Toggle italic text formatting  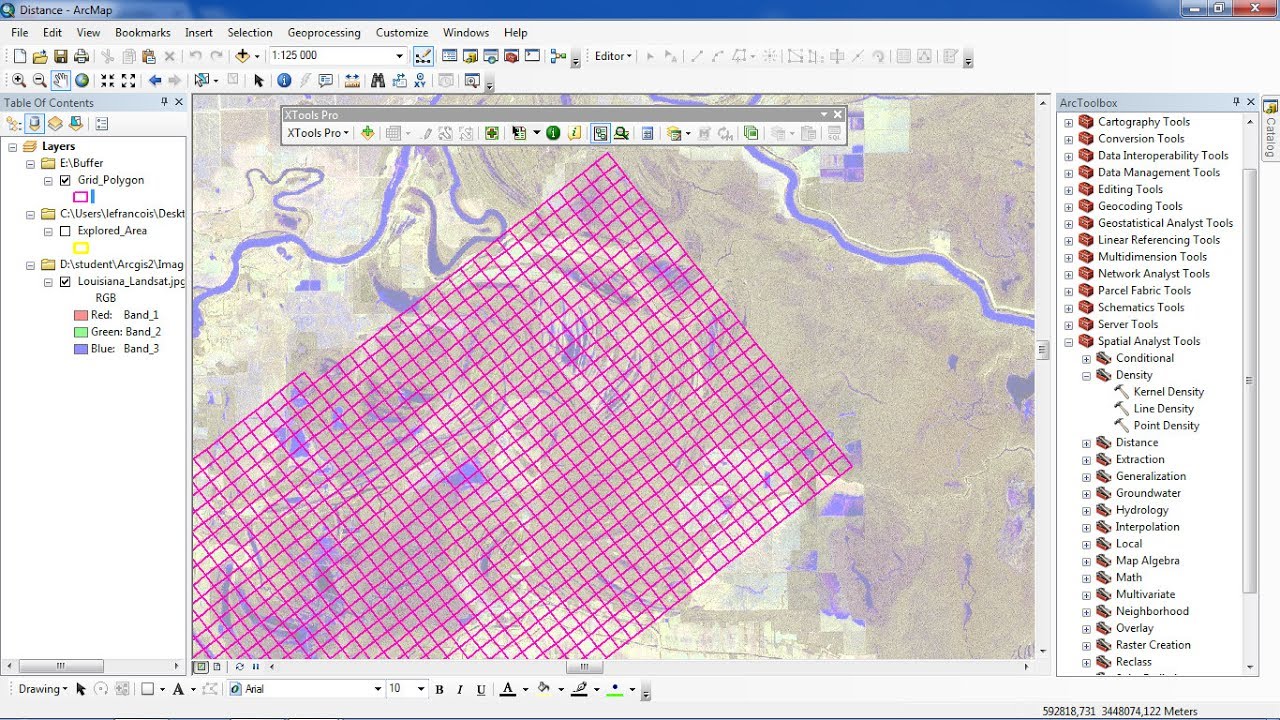point(460,689)
